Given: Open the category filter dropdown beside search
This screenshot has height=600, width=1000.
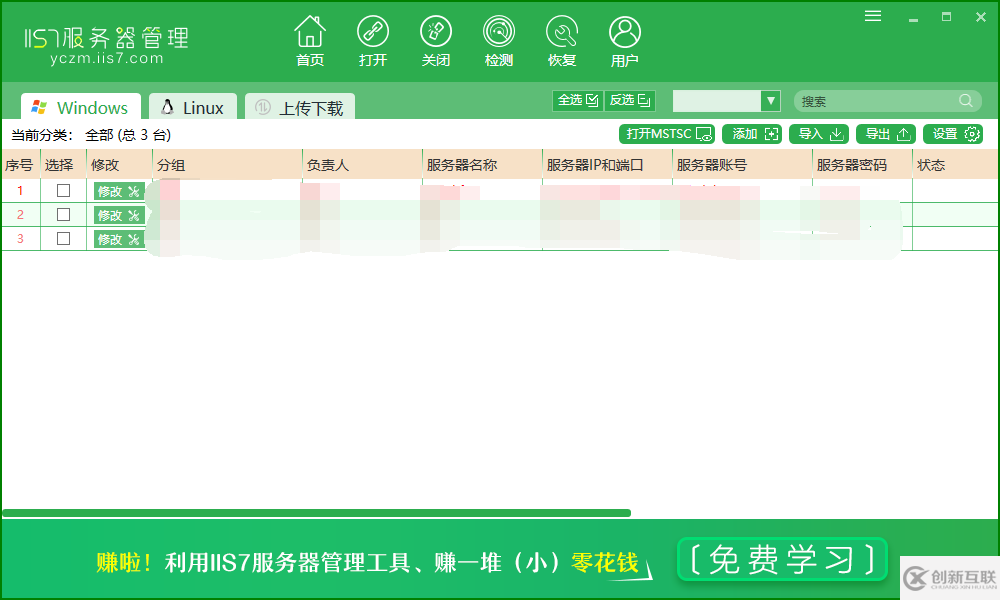Looking at the screenshot, I should (769, 100).
